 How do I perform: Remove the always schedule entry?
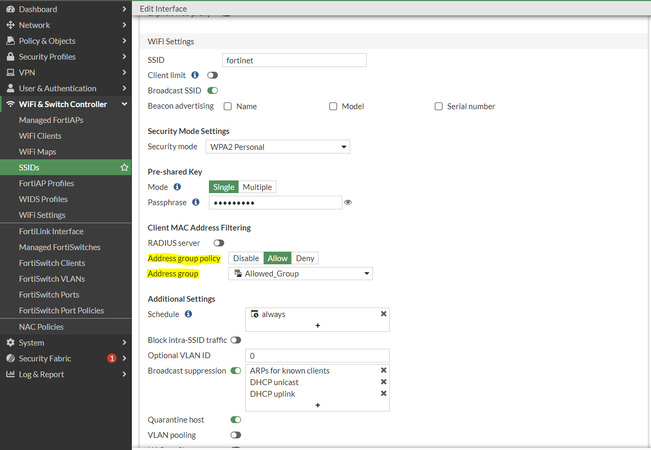point(384,314)
